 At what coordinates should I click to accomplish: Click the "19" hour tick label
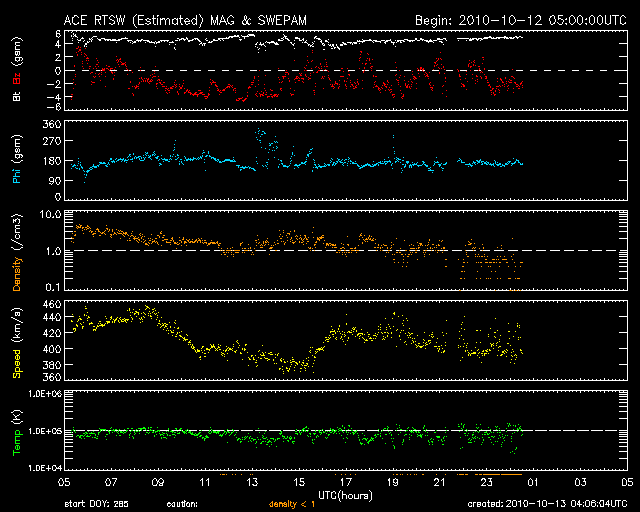pos(393,482)
